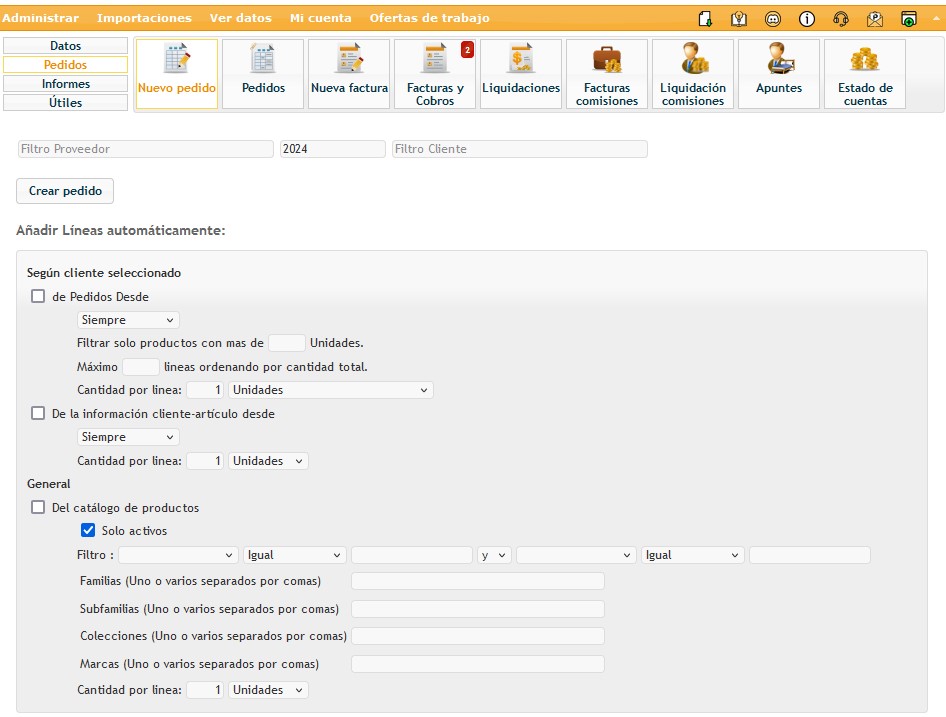Click the Marcas input field
The image size is (946, 717).
click(x=478, y=664)
